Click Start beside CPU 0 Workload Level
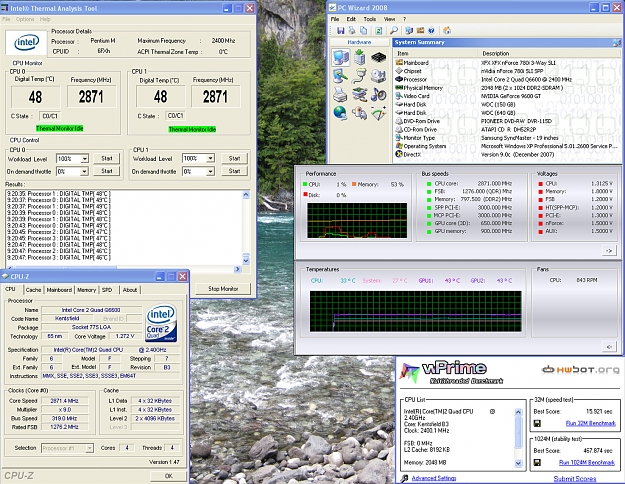Image resolution: width=625 pixels, height=484 pixels. pos(107,158)
